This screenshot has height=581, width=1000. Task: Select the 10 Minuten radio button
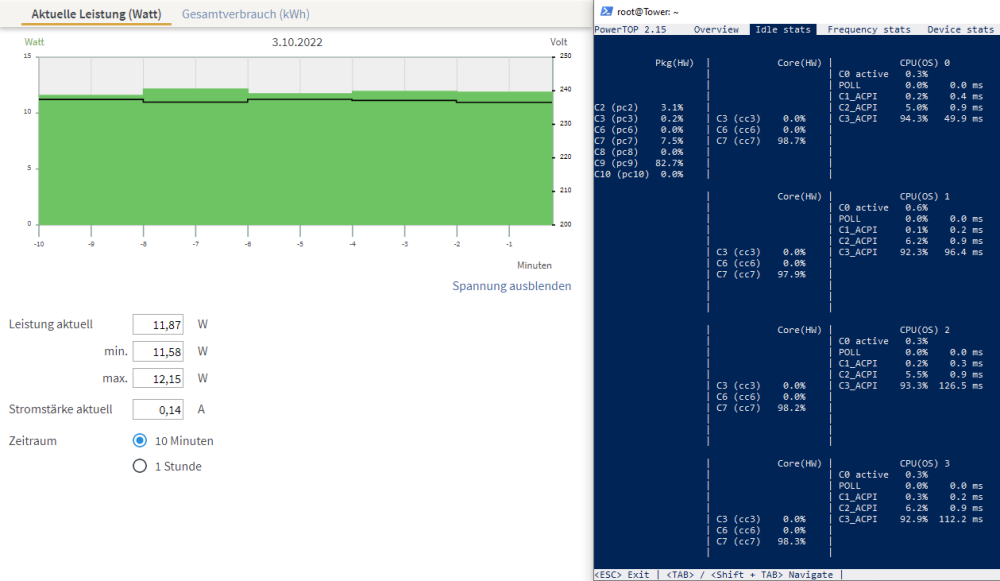tap(140, 441)
